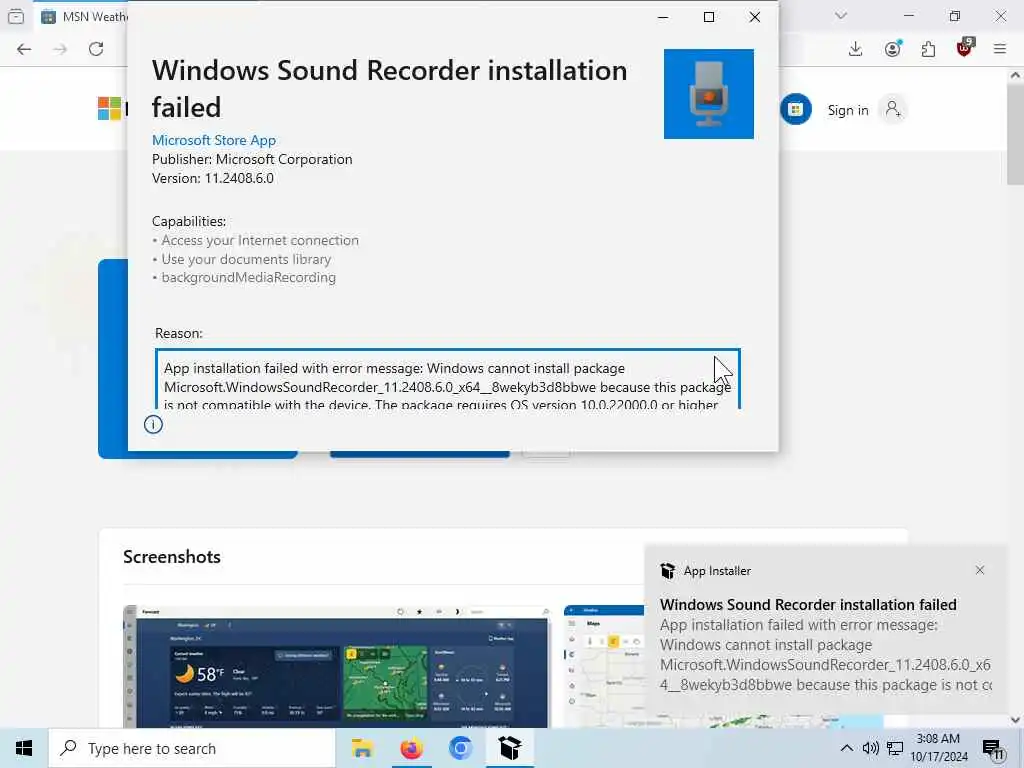Click the Sign in link on page
The image size is (1024, 768).
848,110
